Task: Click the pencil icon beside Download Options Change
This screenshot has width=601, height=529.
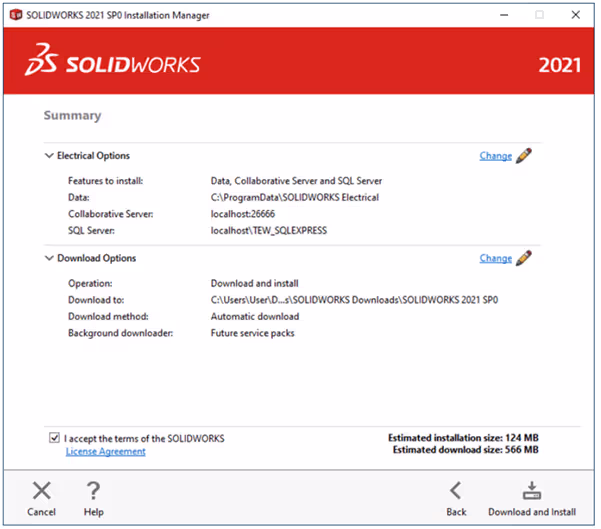Action: coord(524,258)
